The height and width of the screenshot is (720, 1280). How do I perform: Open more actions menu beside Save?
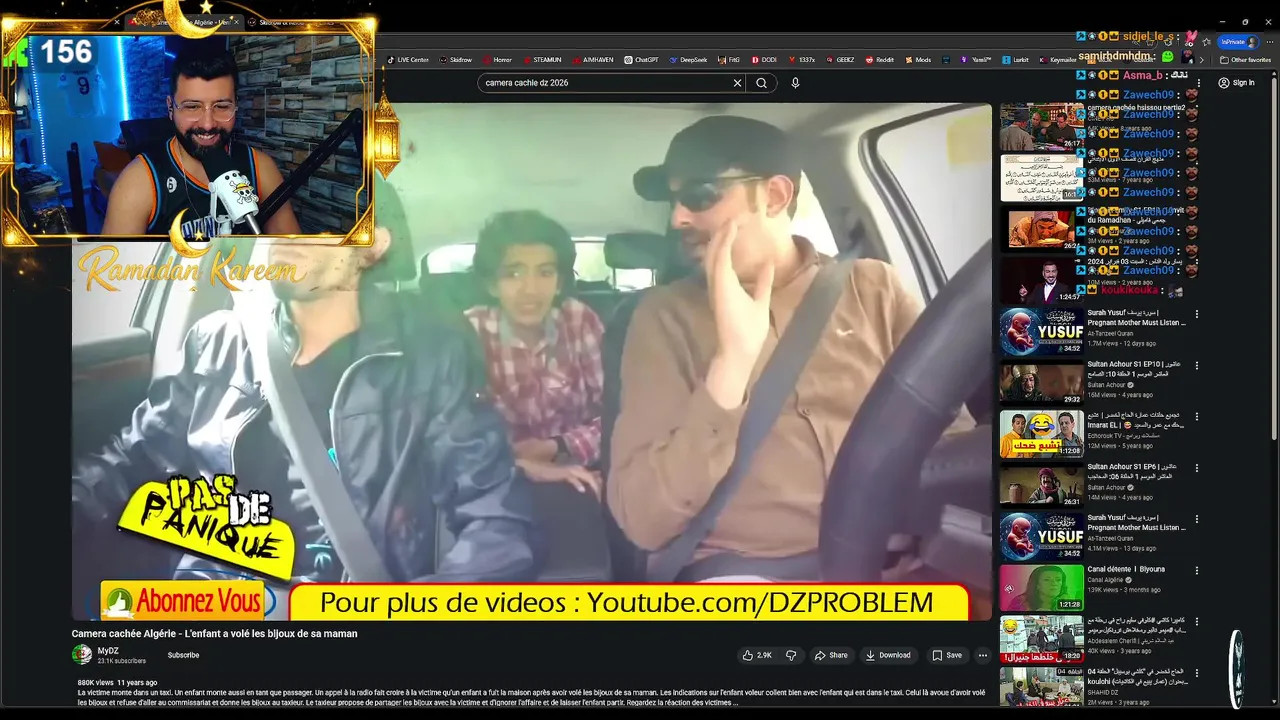pos(983,655)
